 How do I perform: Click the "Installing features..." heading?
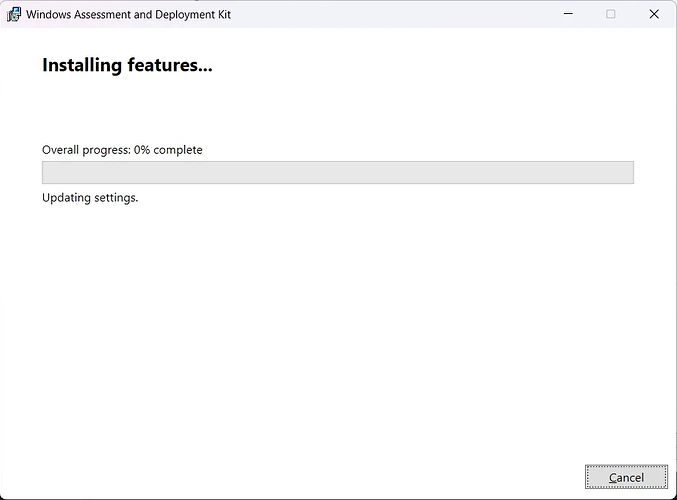coord(127,66)
